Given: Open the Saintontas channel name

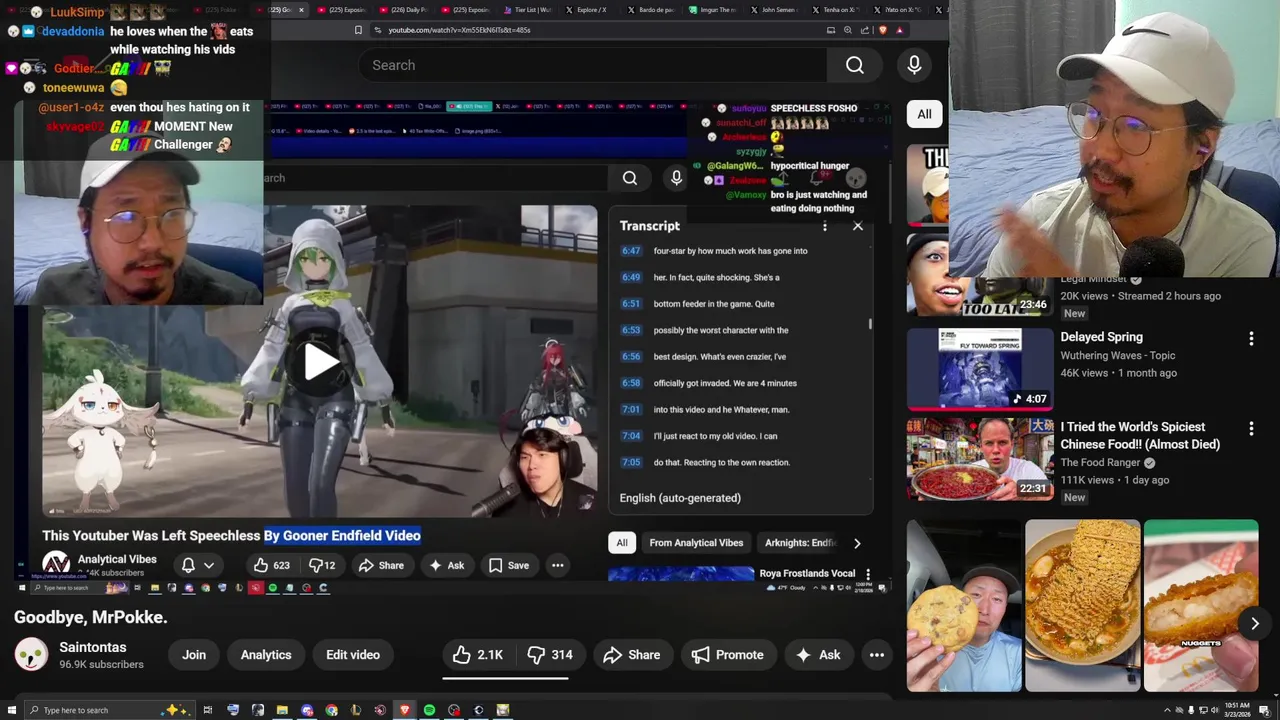Looking at the screenshot, I should click(x=93, y=647).
